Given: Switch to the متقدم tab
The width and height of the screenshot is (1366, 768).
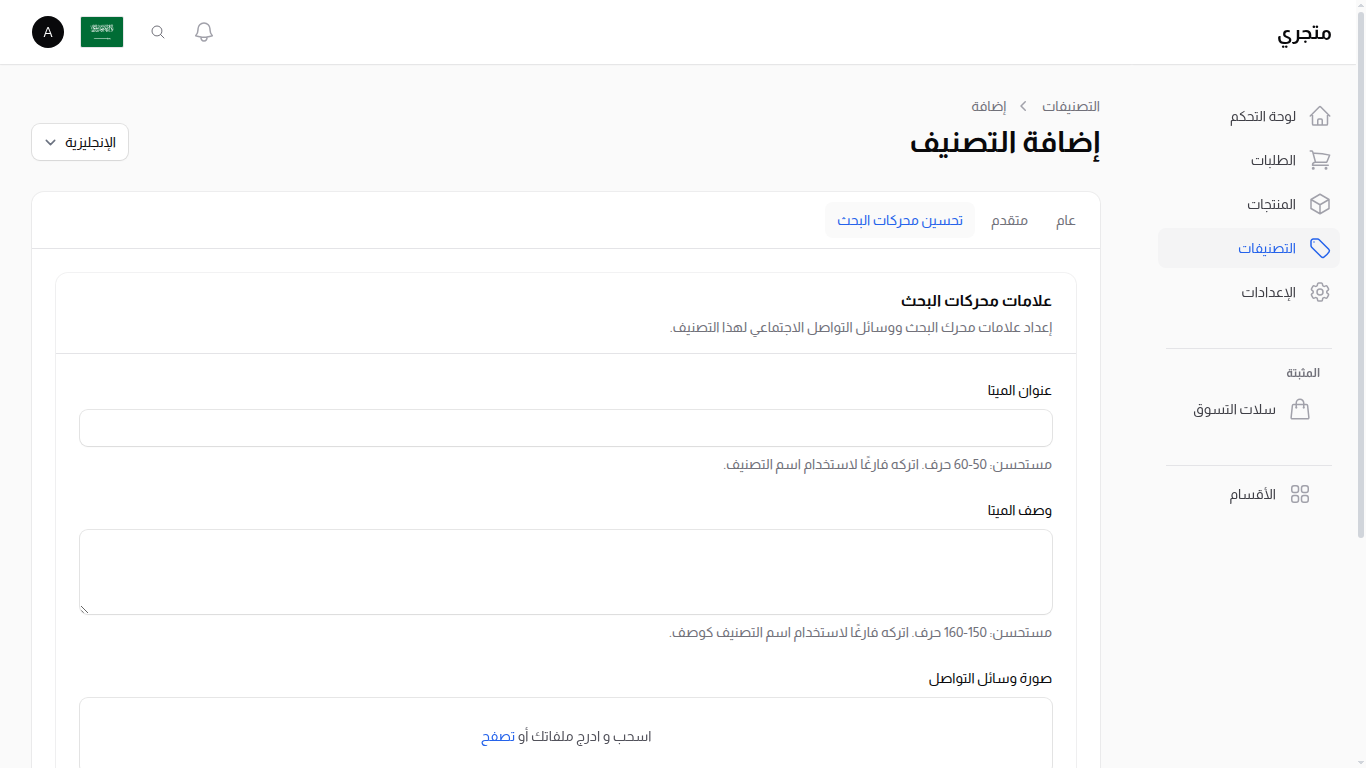Looking at the screenshot, I should pos(1009,220).
